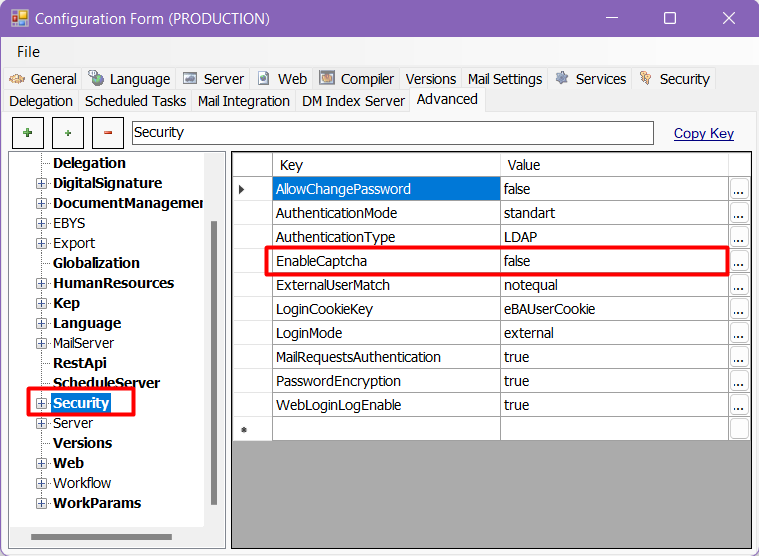Screen dimensions: 759x556
Task: Expand the HumanResources tree node
Action: tap(41, 283)
